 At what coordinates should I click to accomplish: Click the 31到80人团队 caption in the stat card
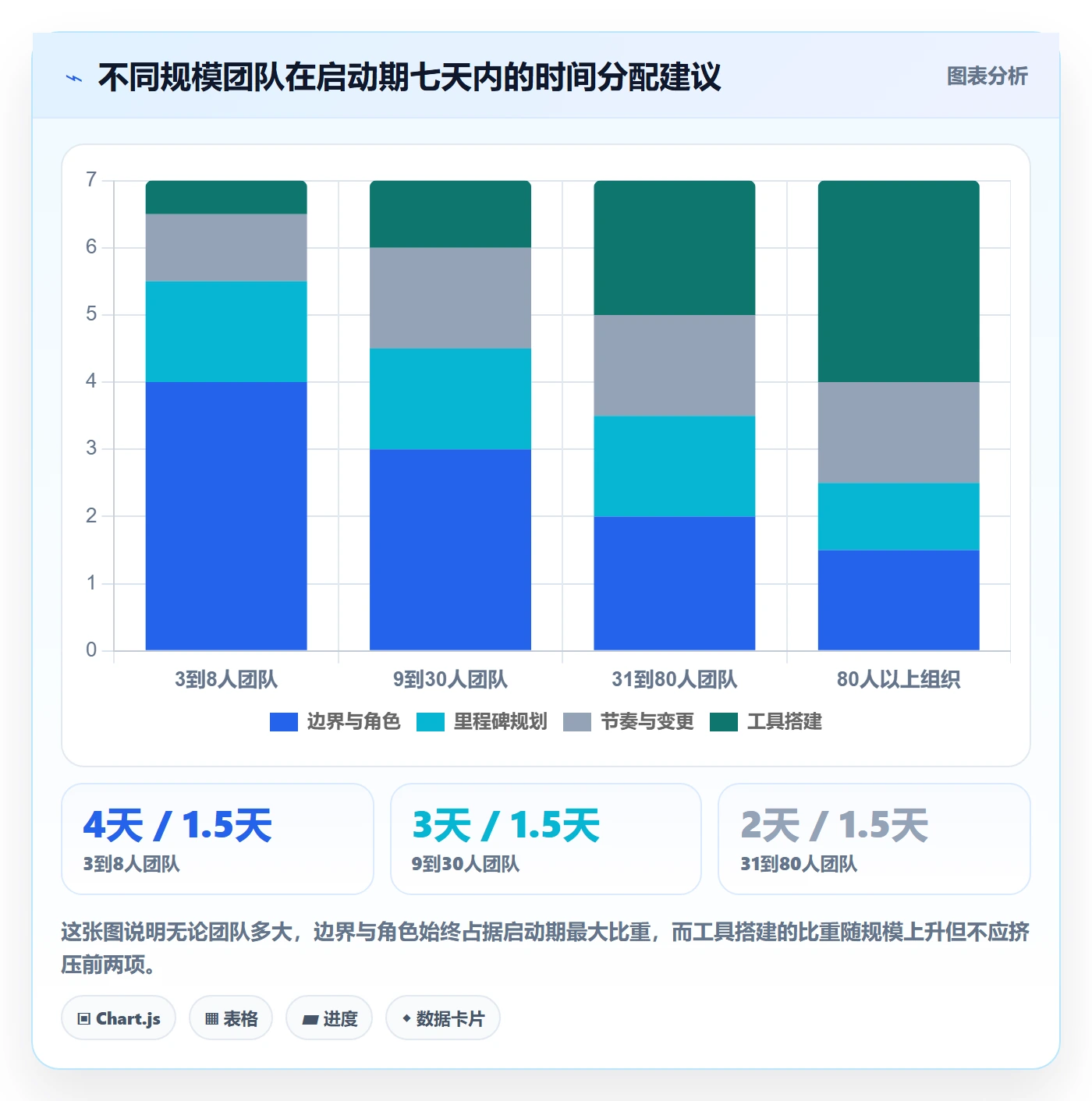click(x=799, y=864)
